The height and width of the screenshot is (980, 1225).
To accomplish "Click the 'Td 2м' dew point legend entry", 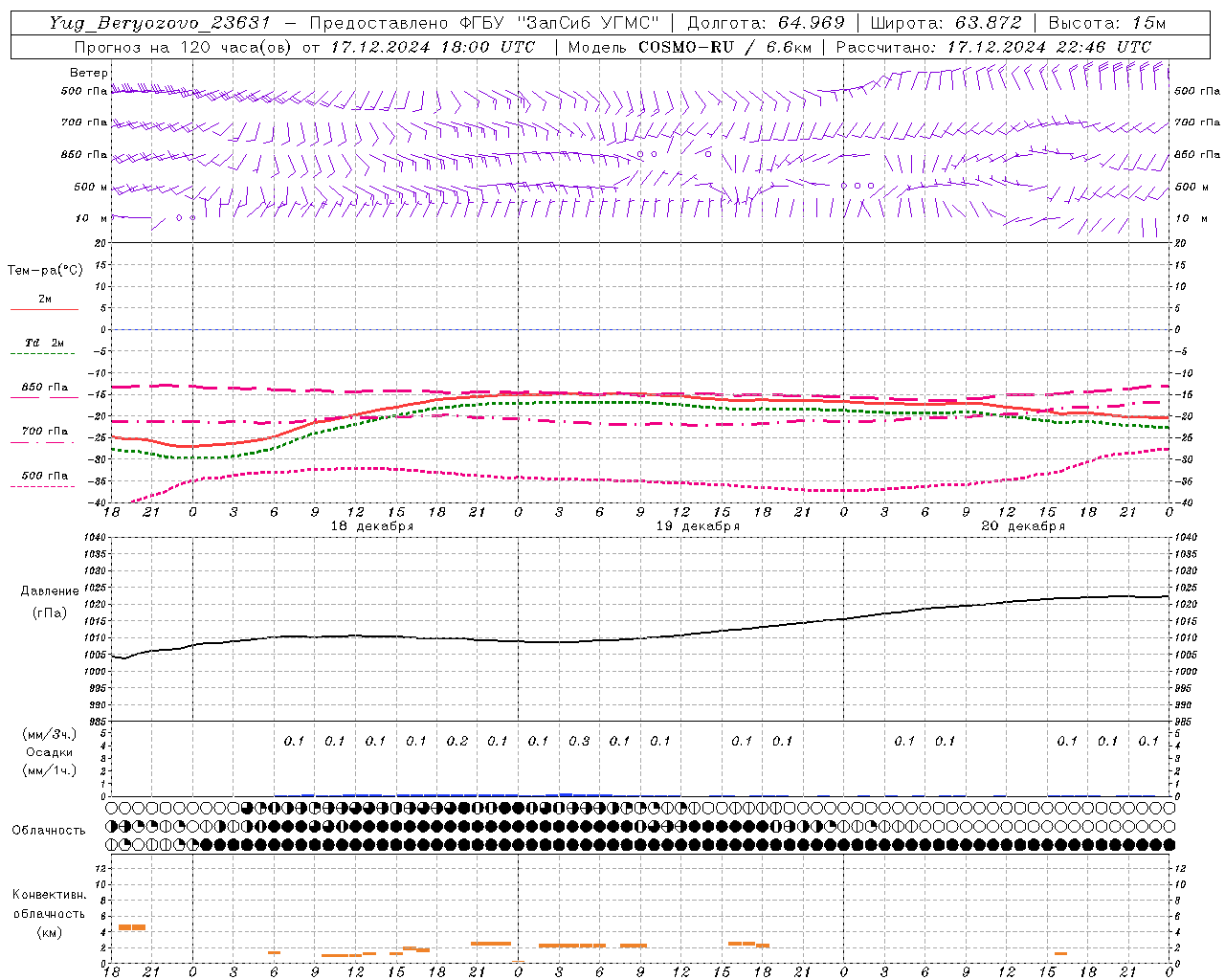I will [45, 343].
